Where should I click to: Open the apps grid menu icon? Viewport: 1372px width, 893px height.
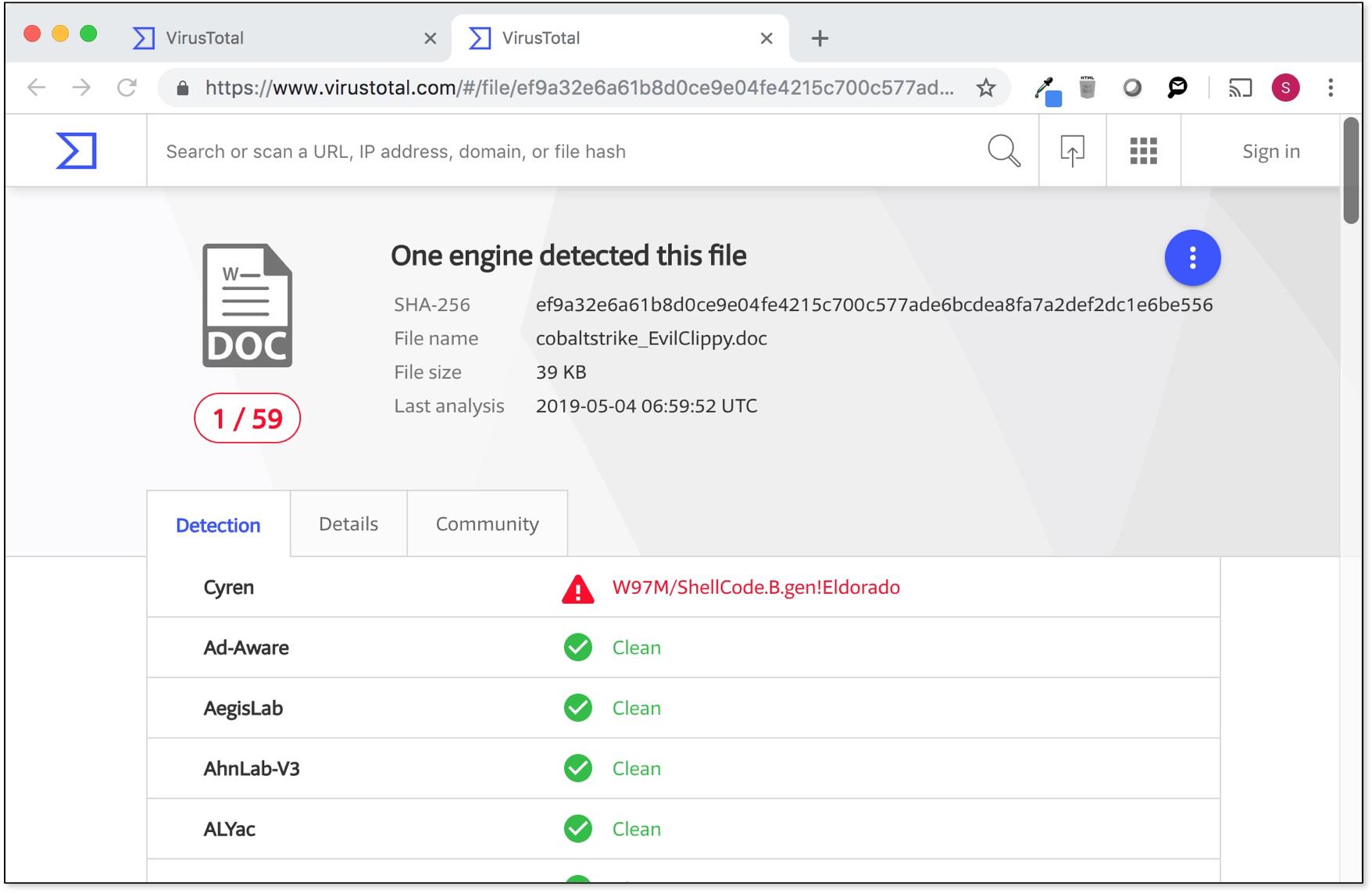click(1143, 151)
